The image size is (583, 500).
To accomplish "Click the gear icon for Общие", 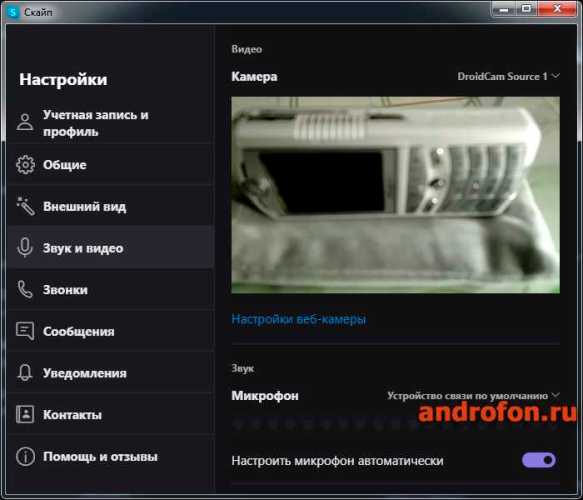I will (25, 164).
